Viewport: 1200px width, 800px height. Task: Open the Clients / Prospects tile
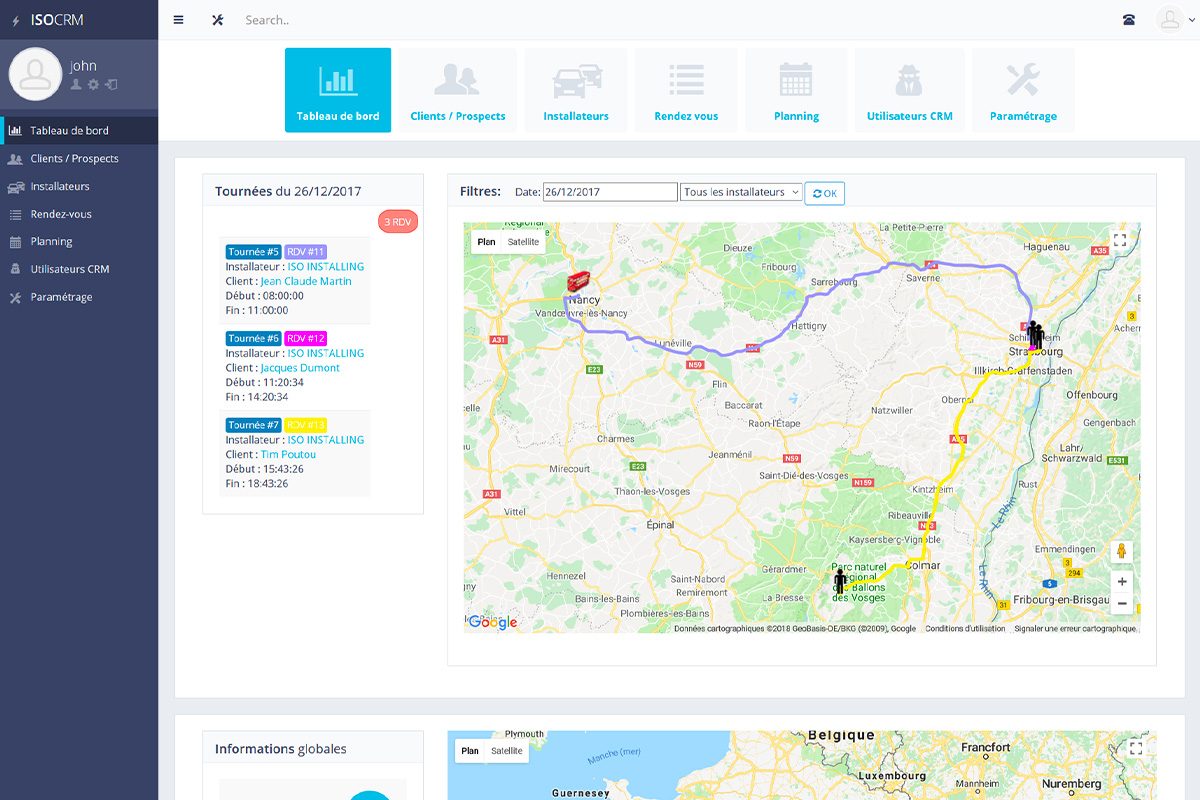[x=458, y=90]
